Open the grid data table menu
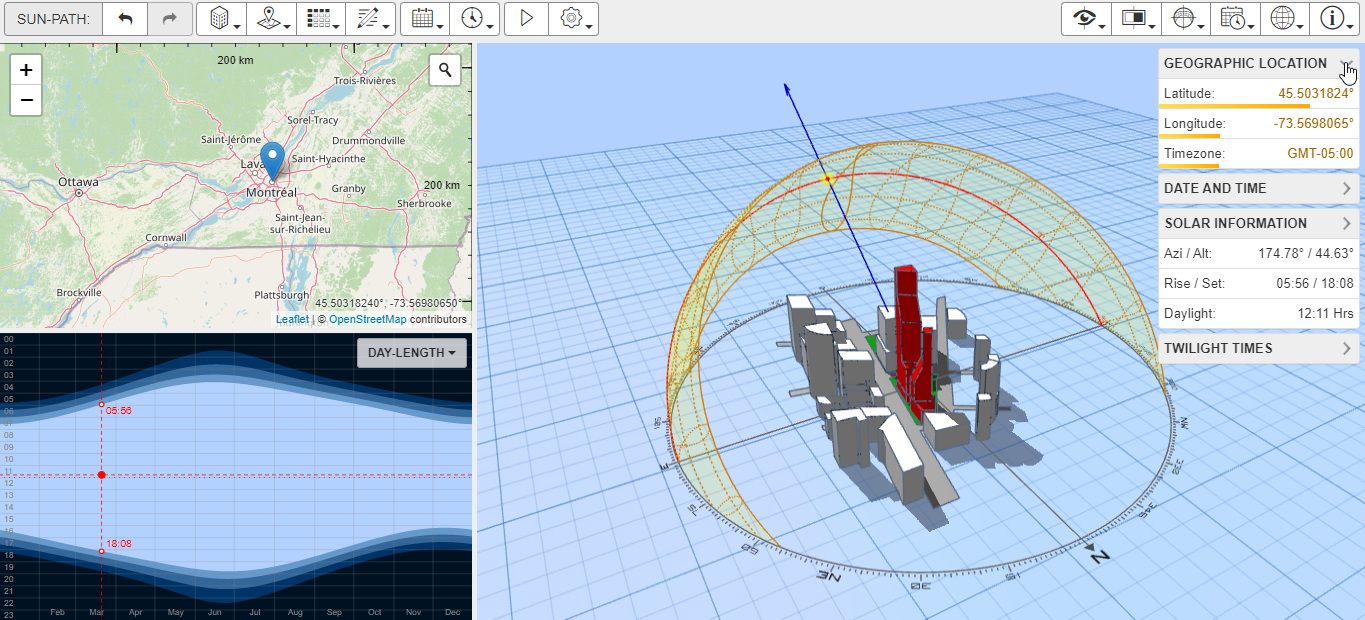 321,19
